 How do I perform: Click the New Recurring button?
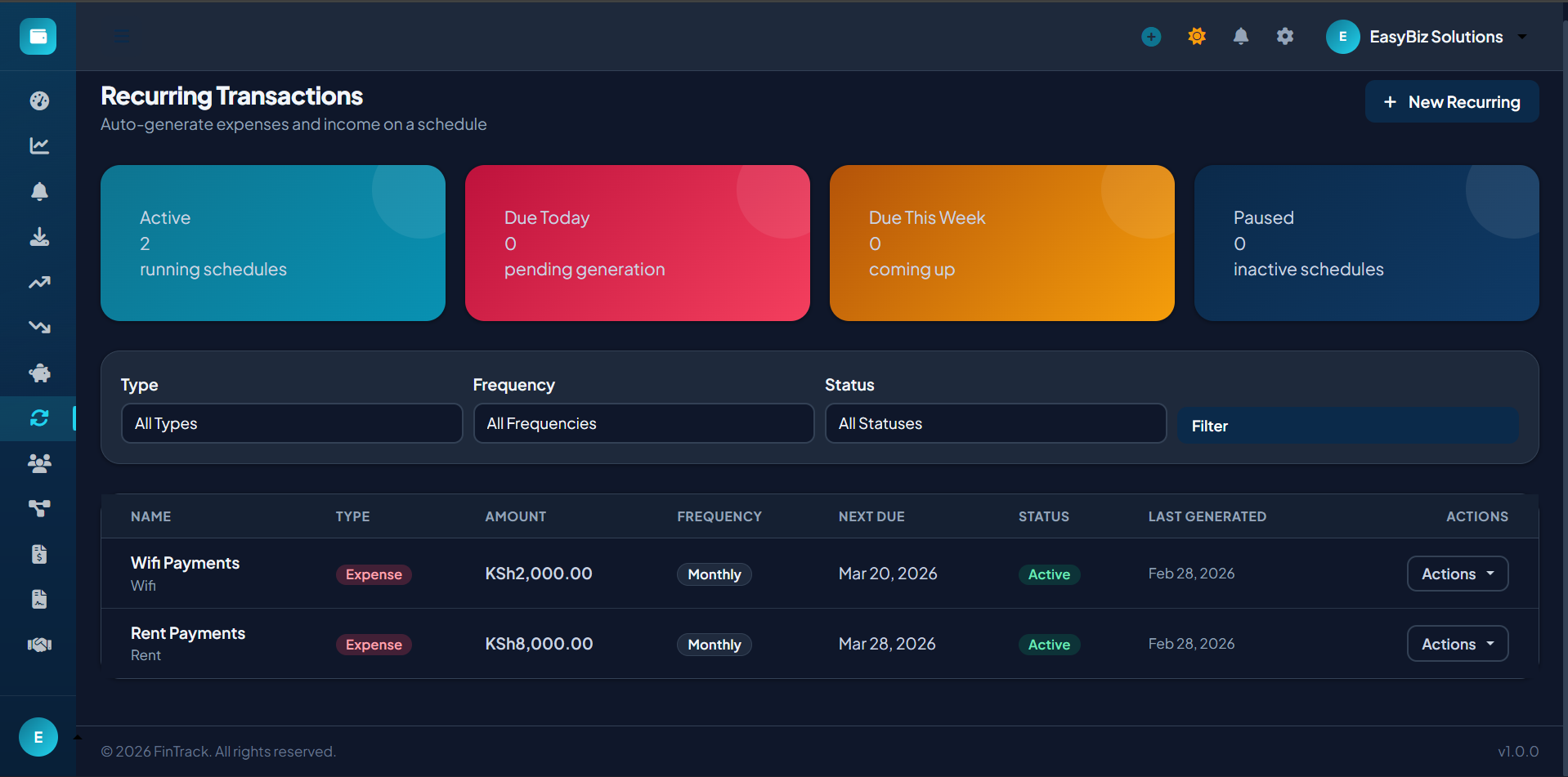click(x=1452, y=101)
